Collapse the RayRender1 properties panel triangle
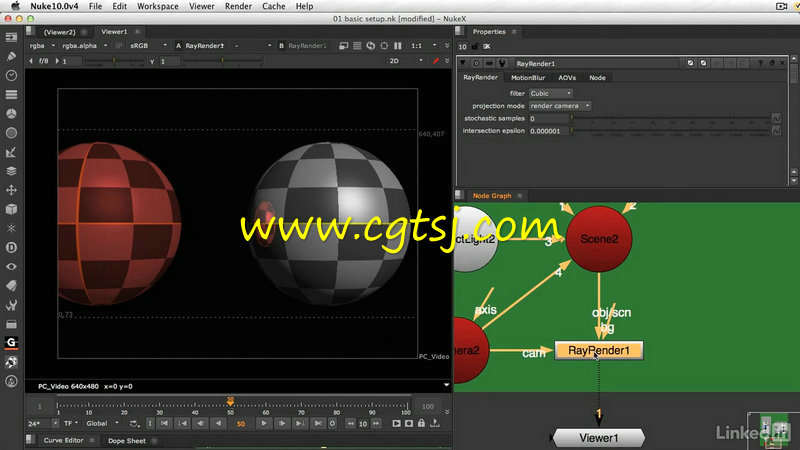This screenshot has width=800, height=450. coord(463,63)
